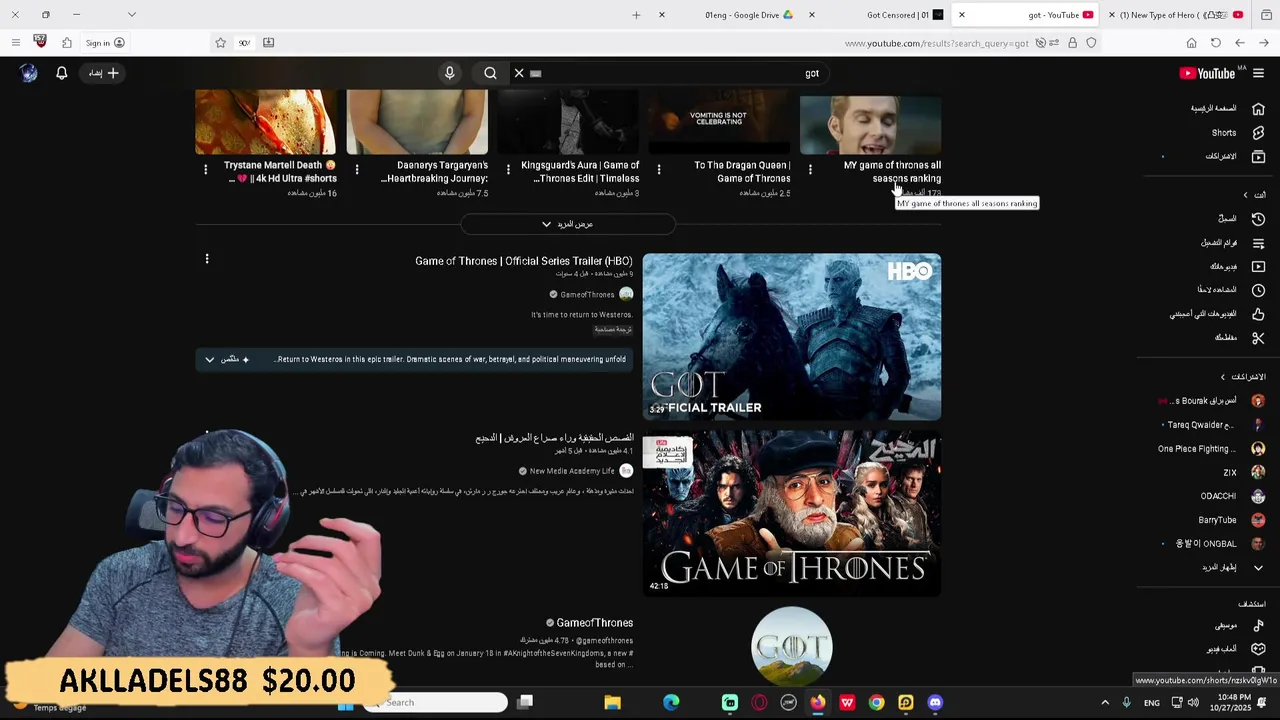Open options for To The Dragon Queen short

click(x=659, y=170)
